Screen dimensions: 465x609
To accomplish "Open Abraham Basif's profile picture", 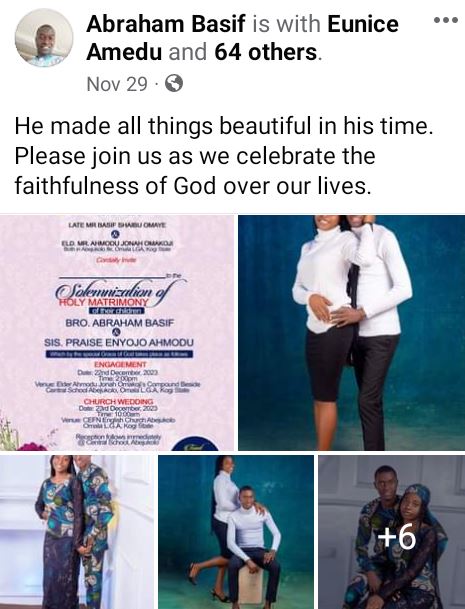I will [x=44, y=38].
